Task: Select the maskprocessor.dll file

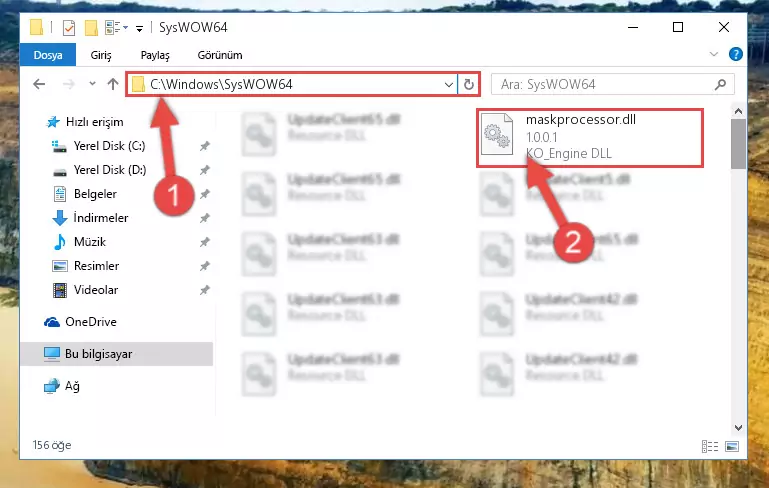Action: point(590,137)
